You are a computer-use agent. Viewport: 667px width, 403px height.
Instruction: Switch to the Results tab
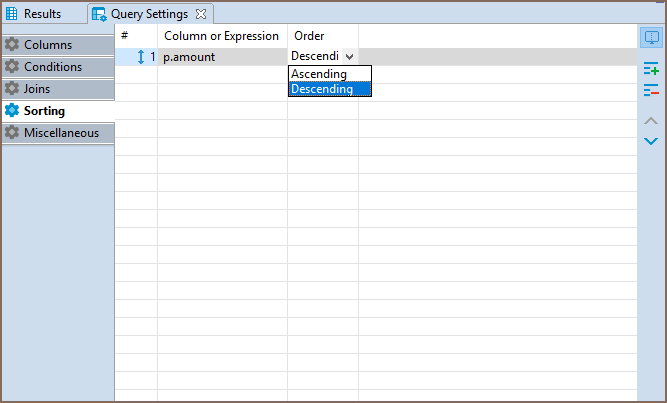click(x=41, y=14)
